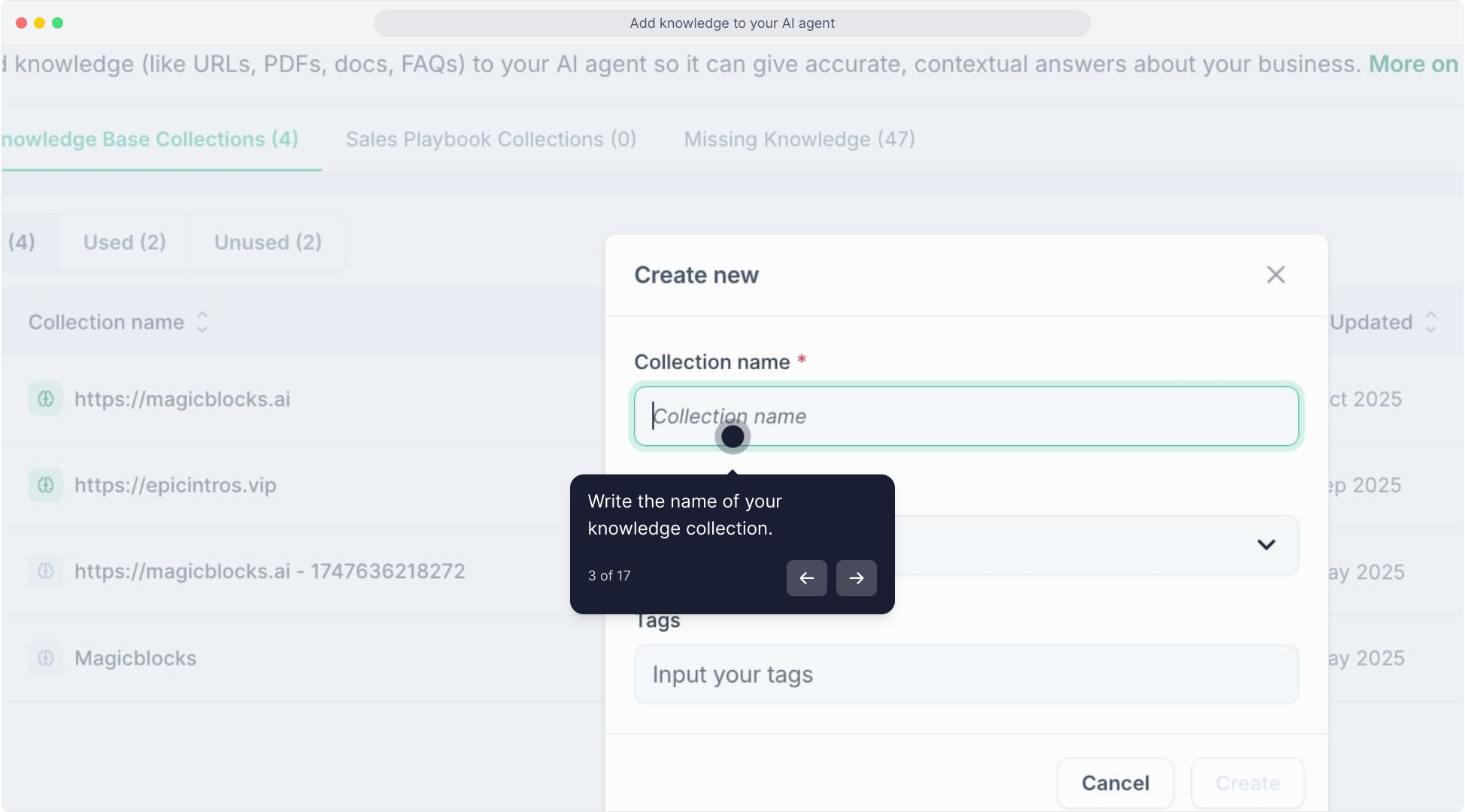Go to previous tour step arrow

tap(806, 578)
